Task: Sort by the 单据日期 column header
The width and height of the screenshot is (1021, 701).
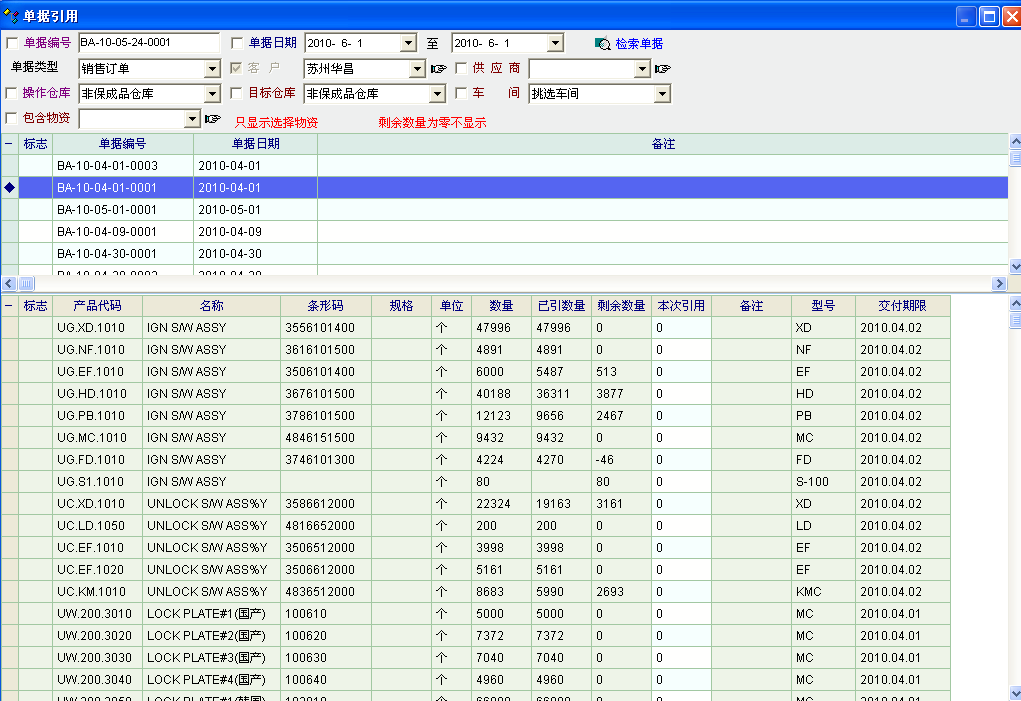Action: pyautogui.click(x=255, y=144)
